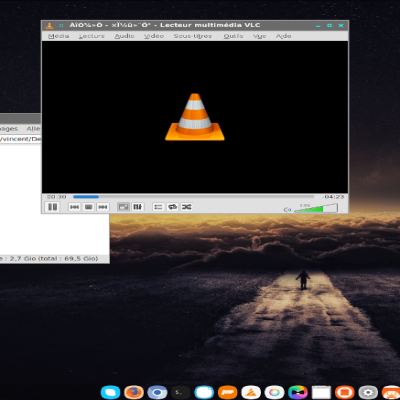Open extended settings equalizer button
This screenshot has width=400, height=400.
point(137,207)
